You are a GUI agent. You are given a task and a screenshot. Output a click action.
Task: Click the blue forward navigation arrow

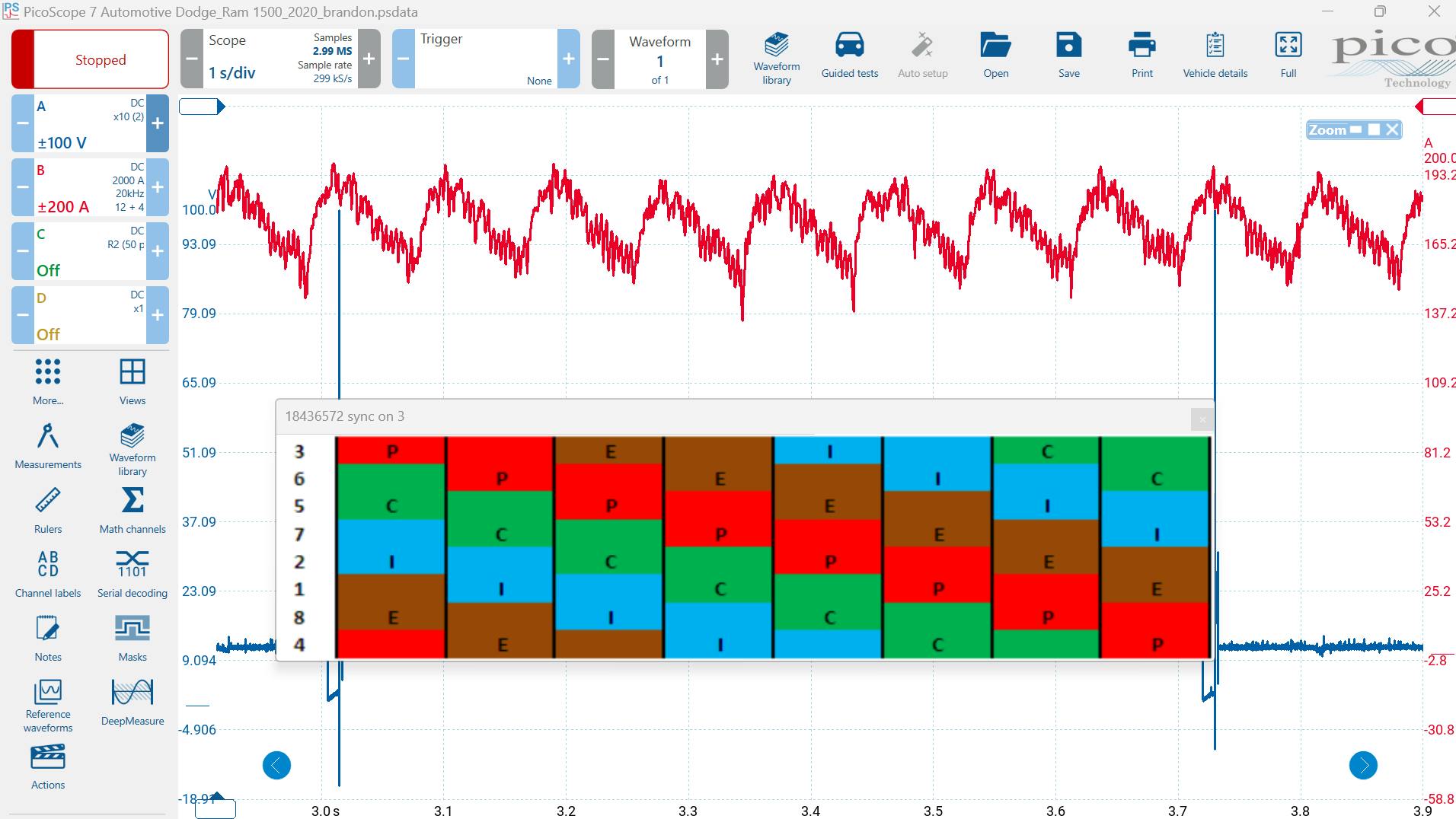click(1362, 766)
